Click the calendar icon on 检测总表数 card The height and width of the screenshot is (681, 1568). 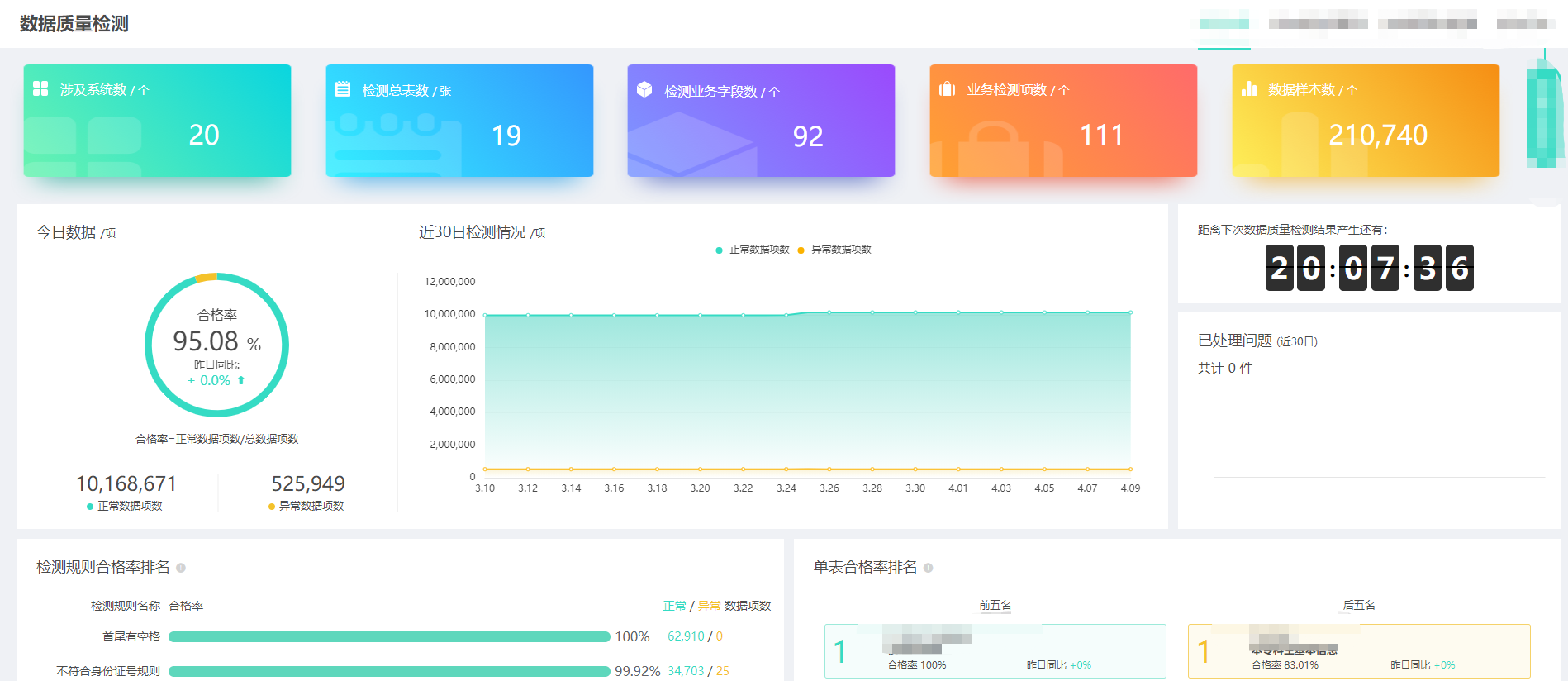click(x=342, y=89)
